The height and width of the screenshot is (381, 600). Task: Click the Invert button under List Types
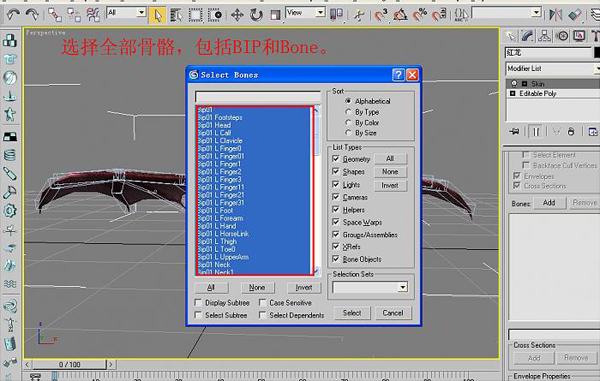[390, 185]
